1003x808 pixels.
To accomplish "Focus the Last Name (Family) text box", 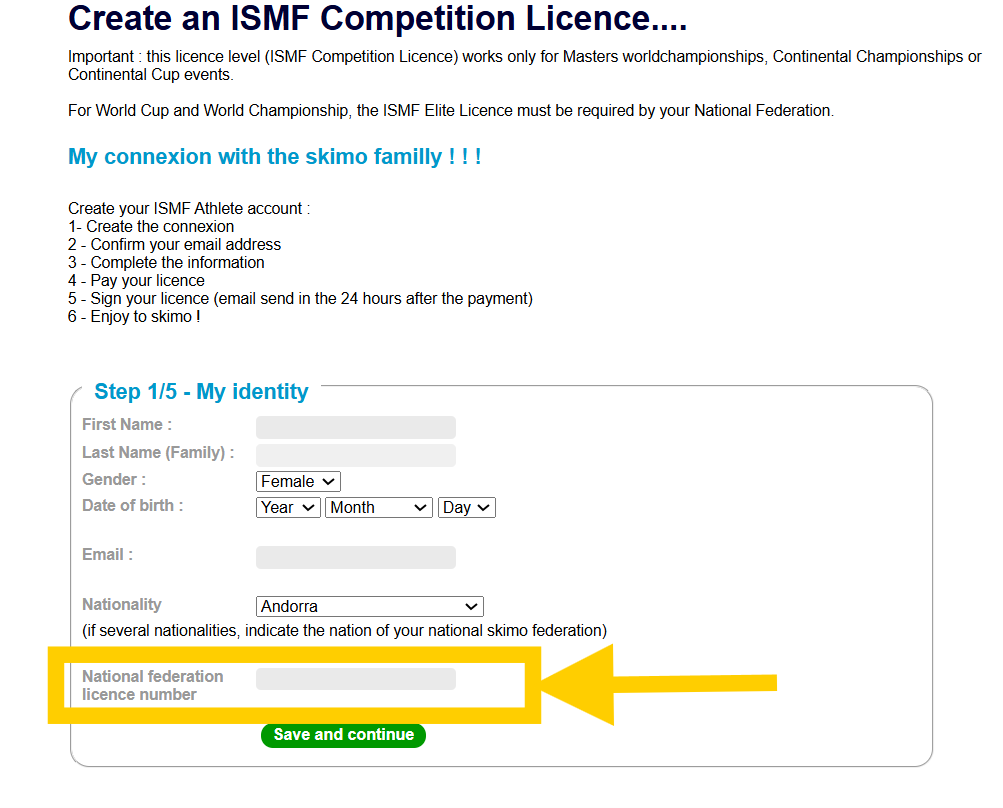I will (x=355, y=455).
